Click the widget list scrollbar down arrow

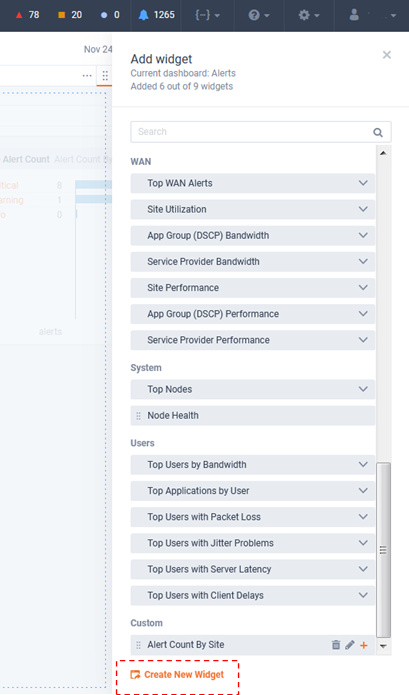pyautogui.click(x=383, y=646)
